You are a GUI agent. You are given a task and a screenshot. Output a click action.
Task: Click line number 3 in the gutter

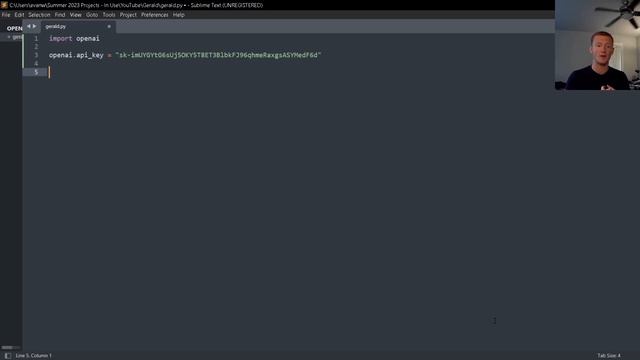pyautogui.click(x=36, y=55)
